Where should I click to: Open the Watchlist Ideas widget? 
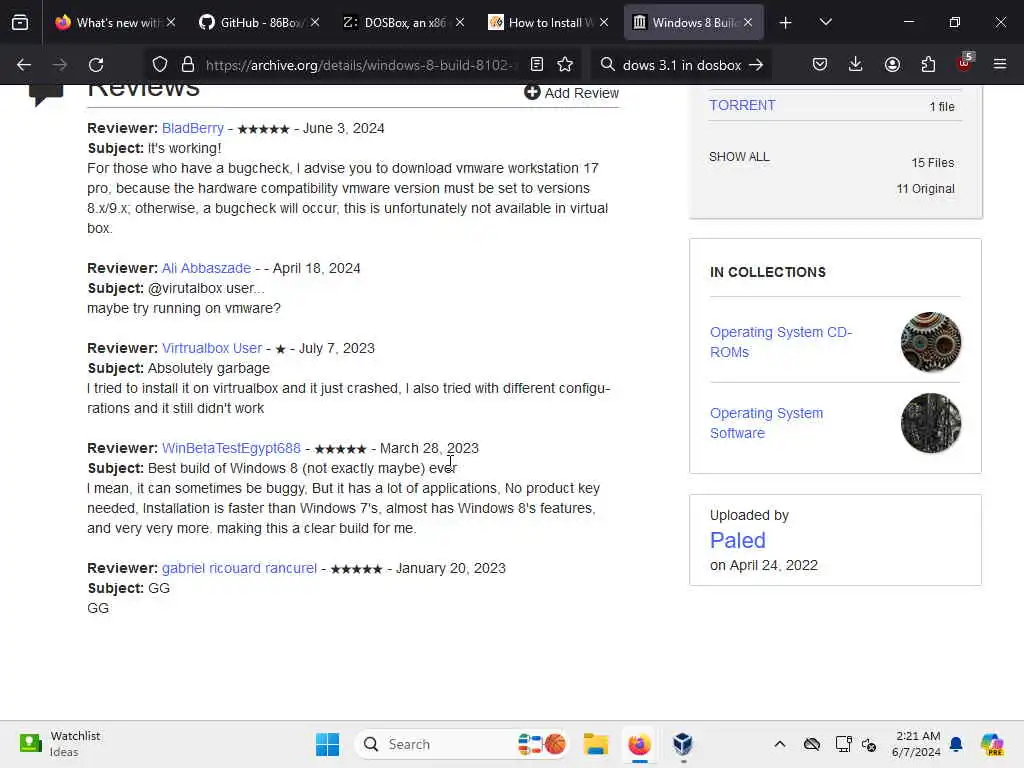point(60,744)
